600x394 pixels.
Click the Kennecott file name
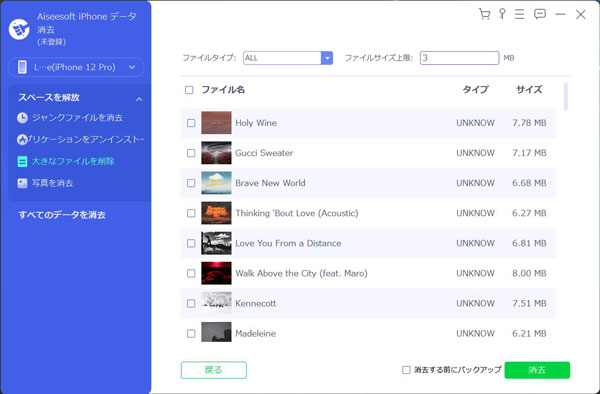pos(256,303)
